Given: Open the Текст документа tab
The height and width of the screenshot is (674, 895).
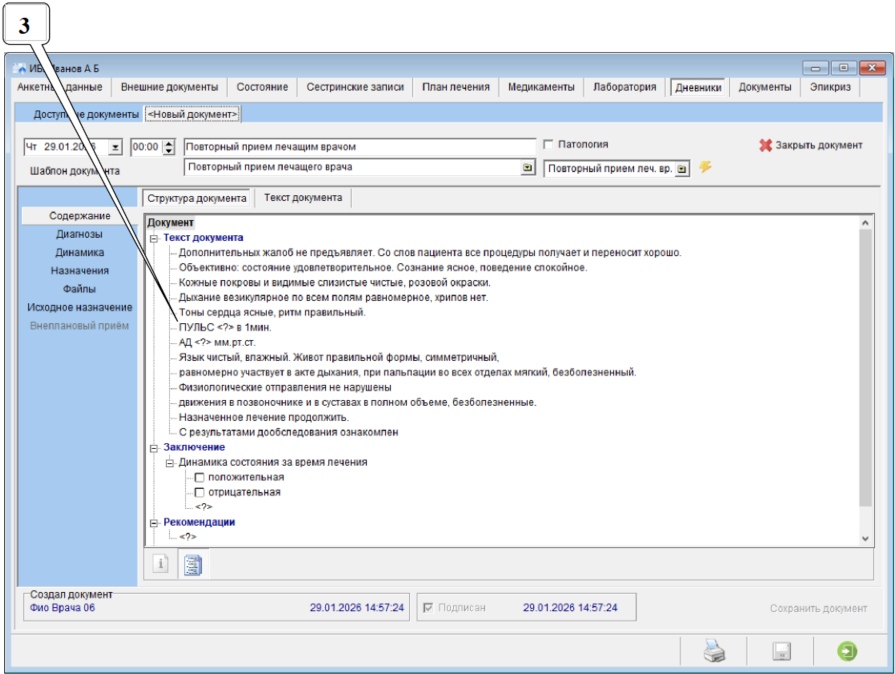Looking at the screenshot, I should [303, 198].
